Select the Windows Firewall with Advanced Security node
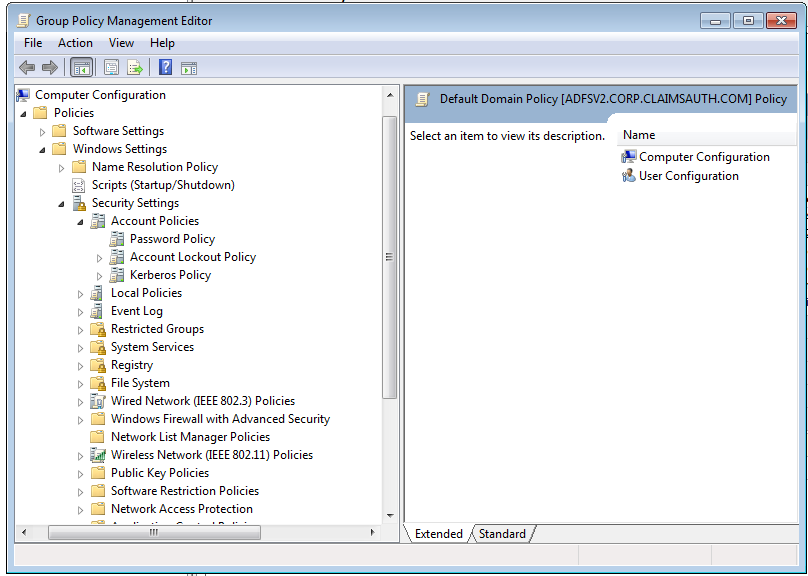The height and width of the screenshot is (576, 808). coord(222,419)
